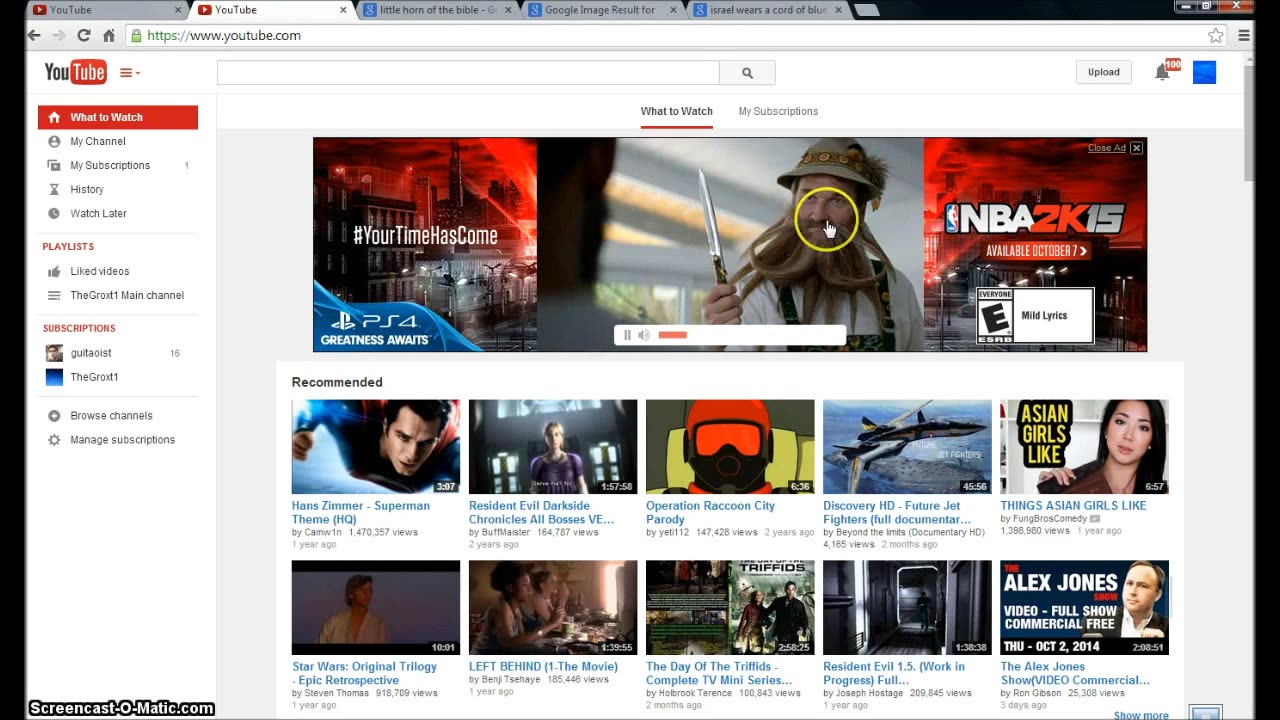Click NBA 2K15 logo in ad

click(1035, 219)
